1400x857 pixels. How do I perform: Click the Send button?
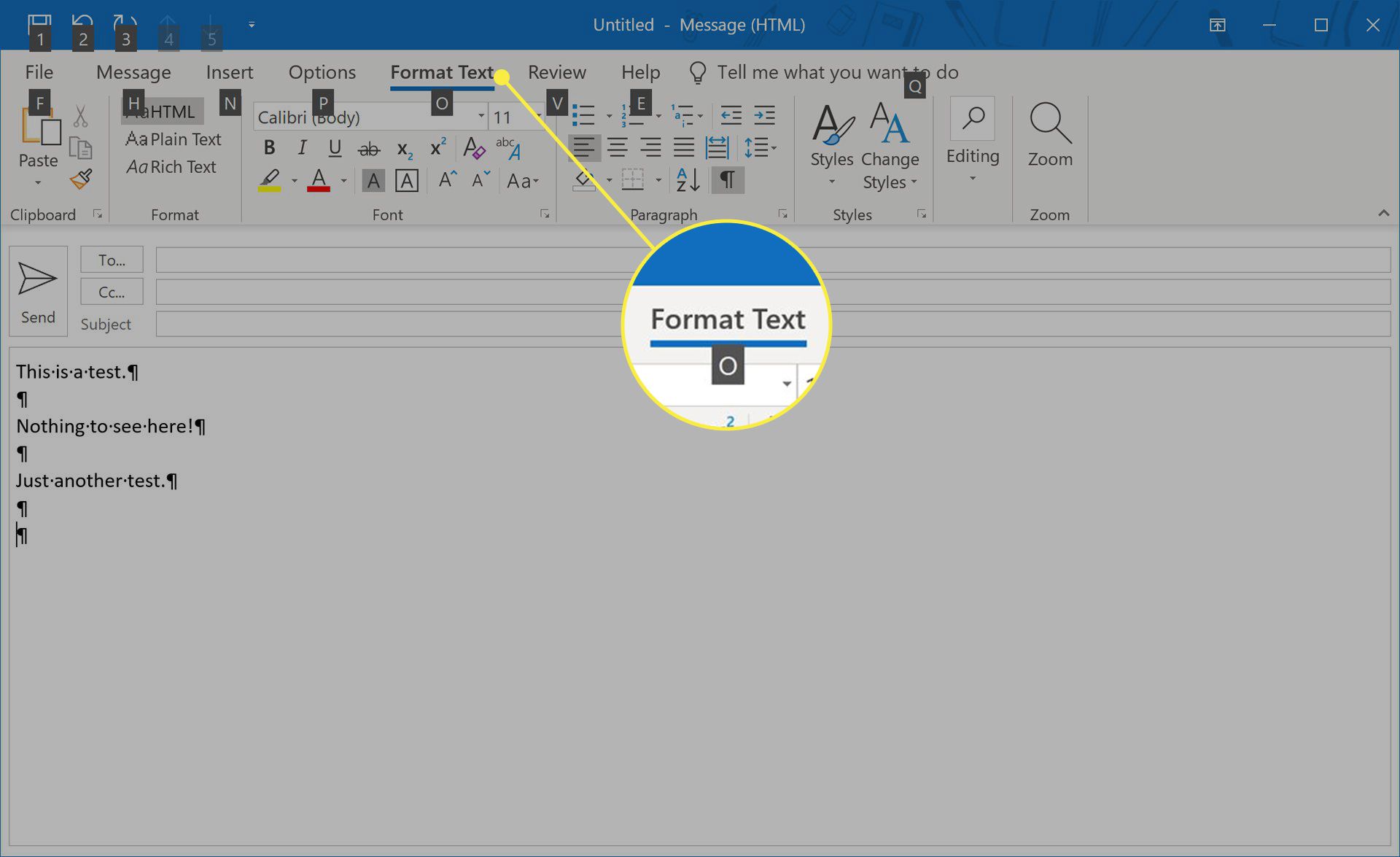pos(39,289)
